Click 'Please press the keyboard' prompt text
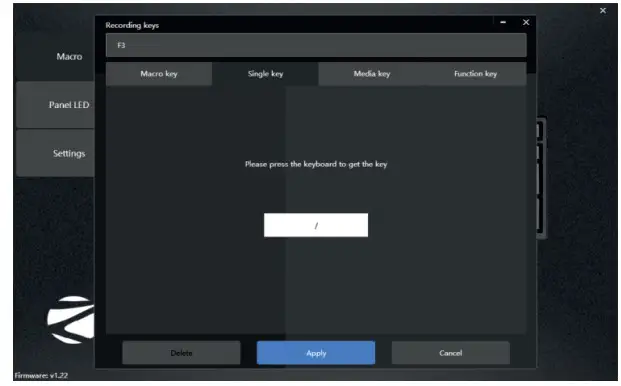The image size is (621, 386). [316, 164]
